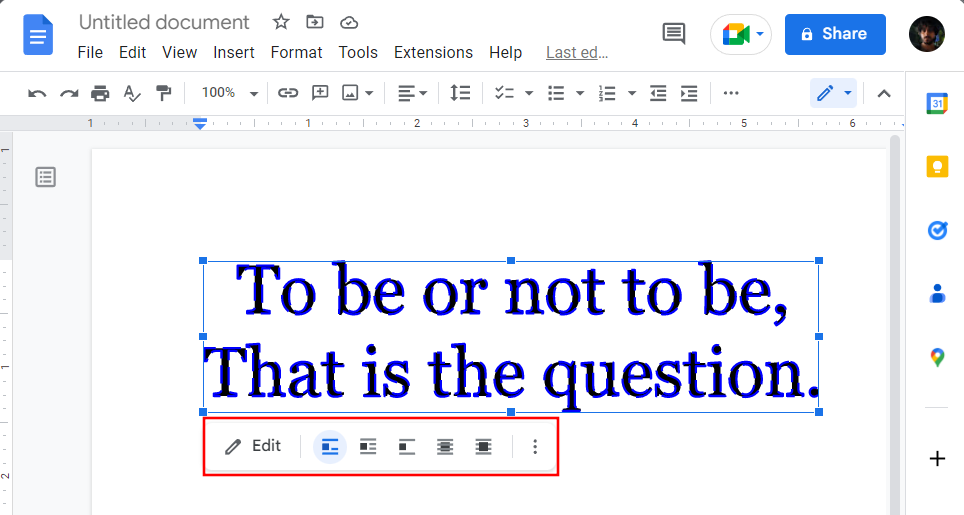Image resolution: width=964 pixels, height=515 pixels.
Task: Open the Google Keep sidebar icon
Action: 937,166
